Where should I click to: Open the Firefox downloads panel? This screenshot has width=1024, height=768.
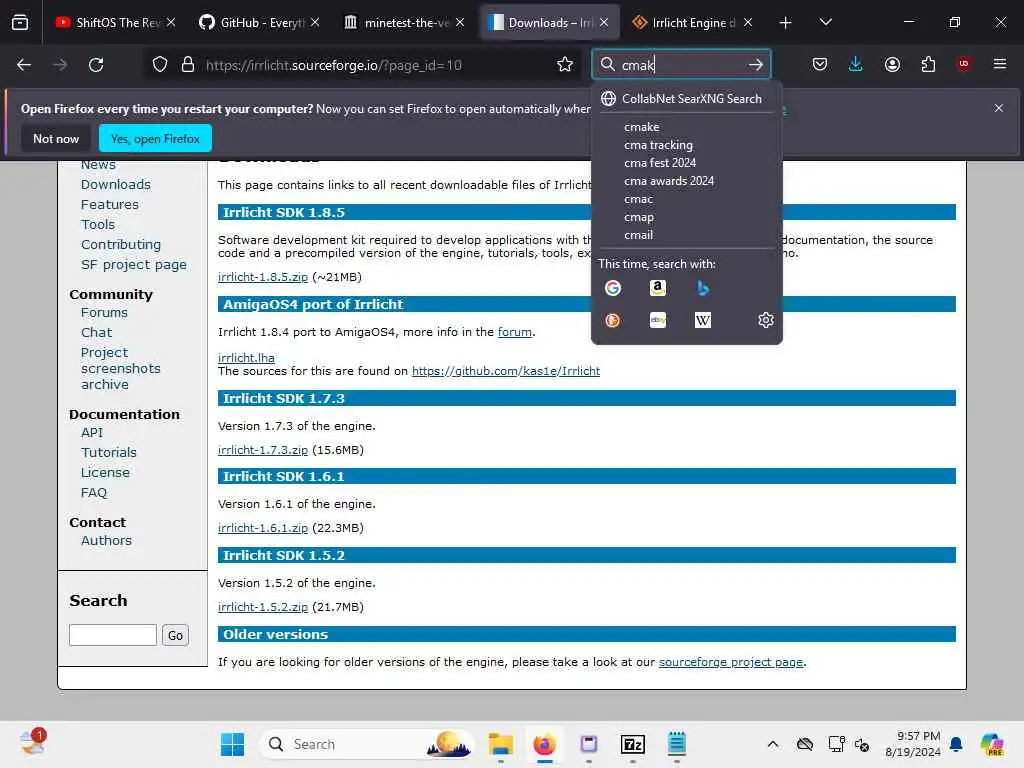[x=856, y=65]
